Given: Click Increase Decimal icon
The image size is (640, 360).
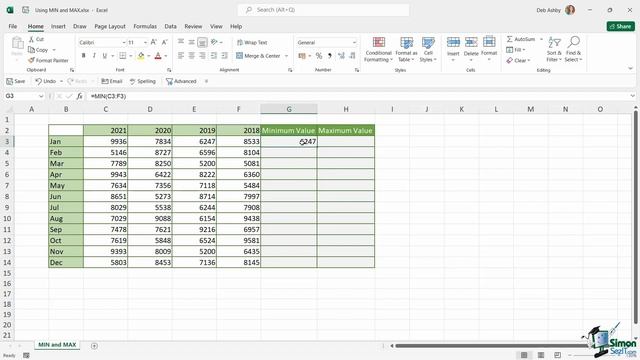Looking at the screenshot, I should pyautogui.click(x=341, y=56).
